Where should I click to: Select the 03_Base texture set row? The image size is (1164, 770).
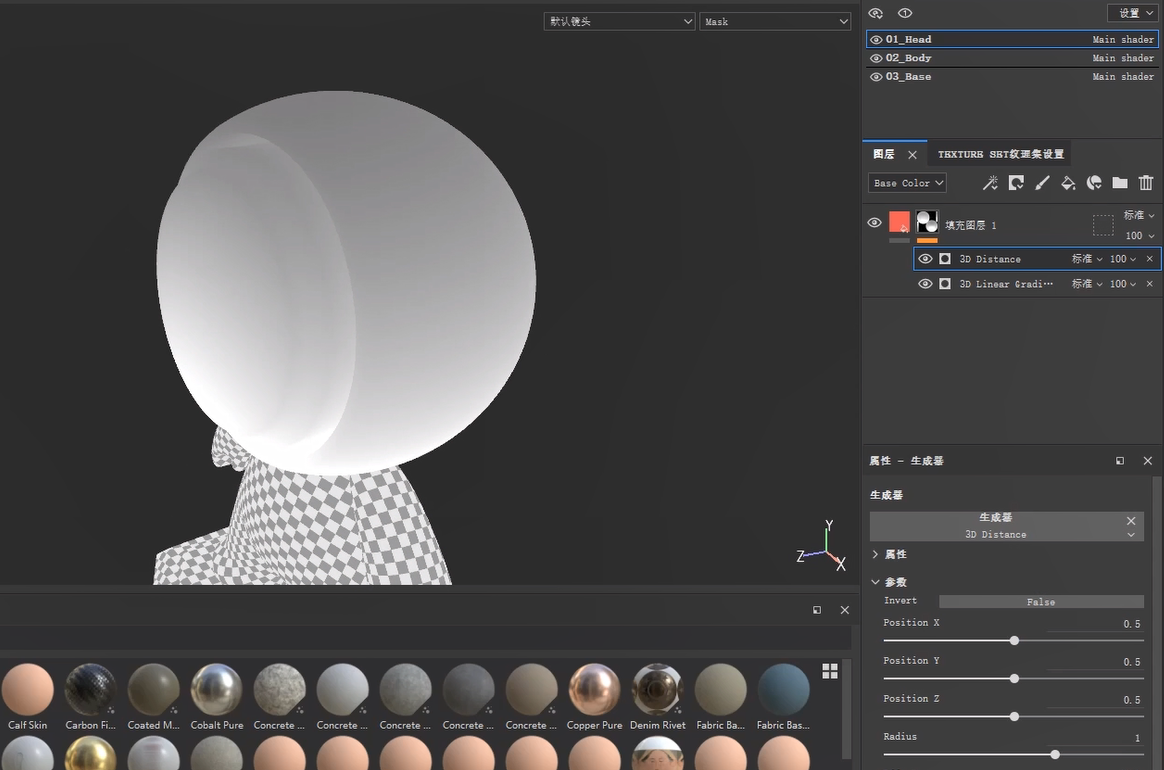click(x=1012, y=76)
